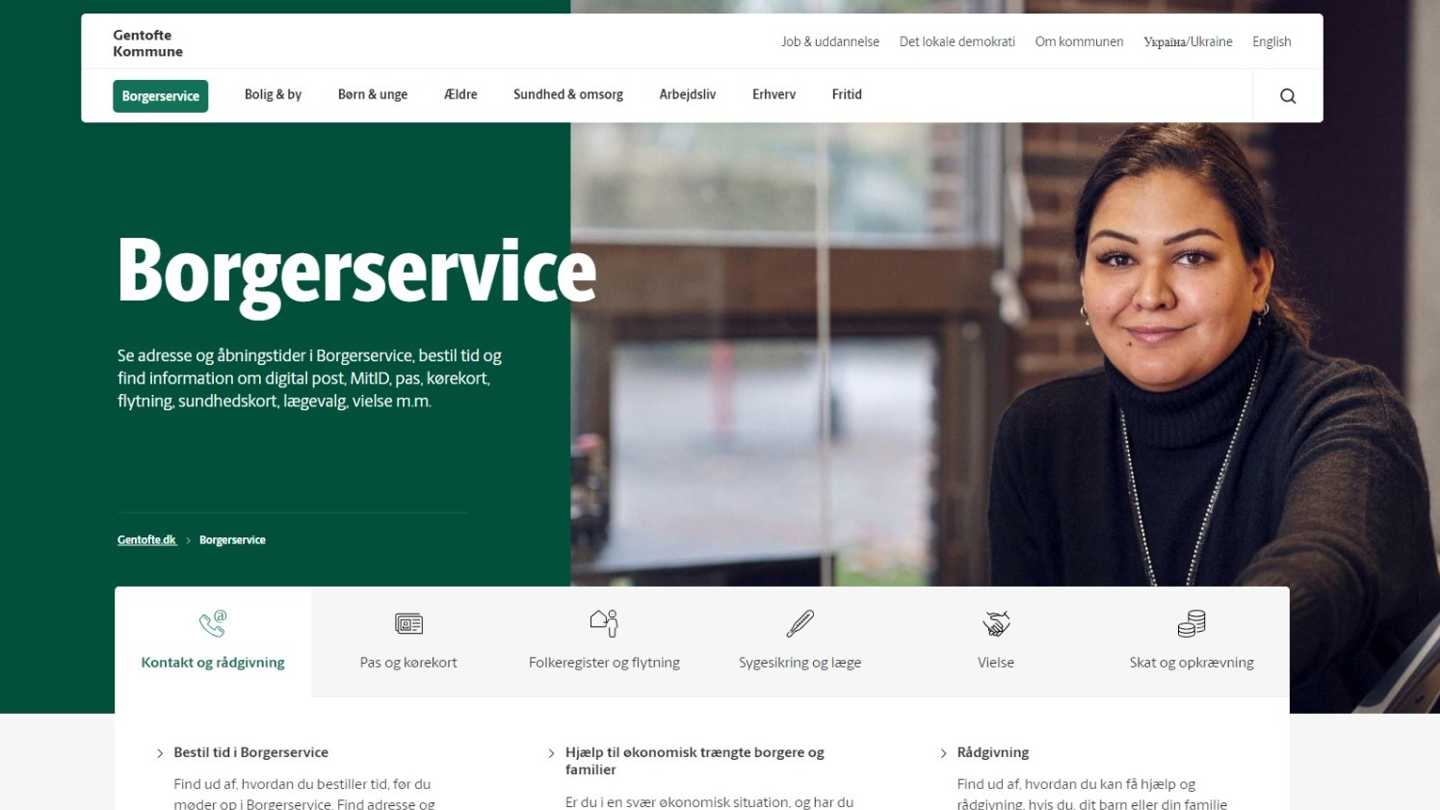Click the phone icon above Kontakt og rådgivning
The height and width of the screenshot is (810, 1440).
pyautogui.click(x=212, y=624)
